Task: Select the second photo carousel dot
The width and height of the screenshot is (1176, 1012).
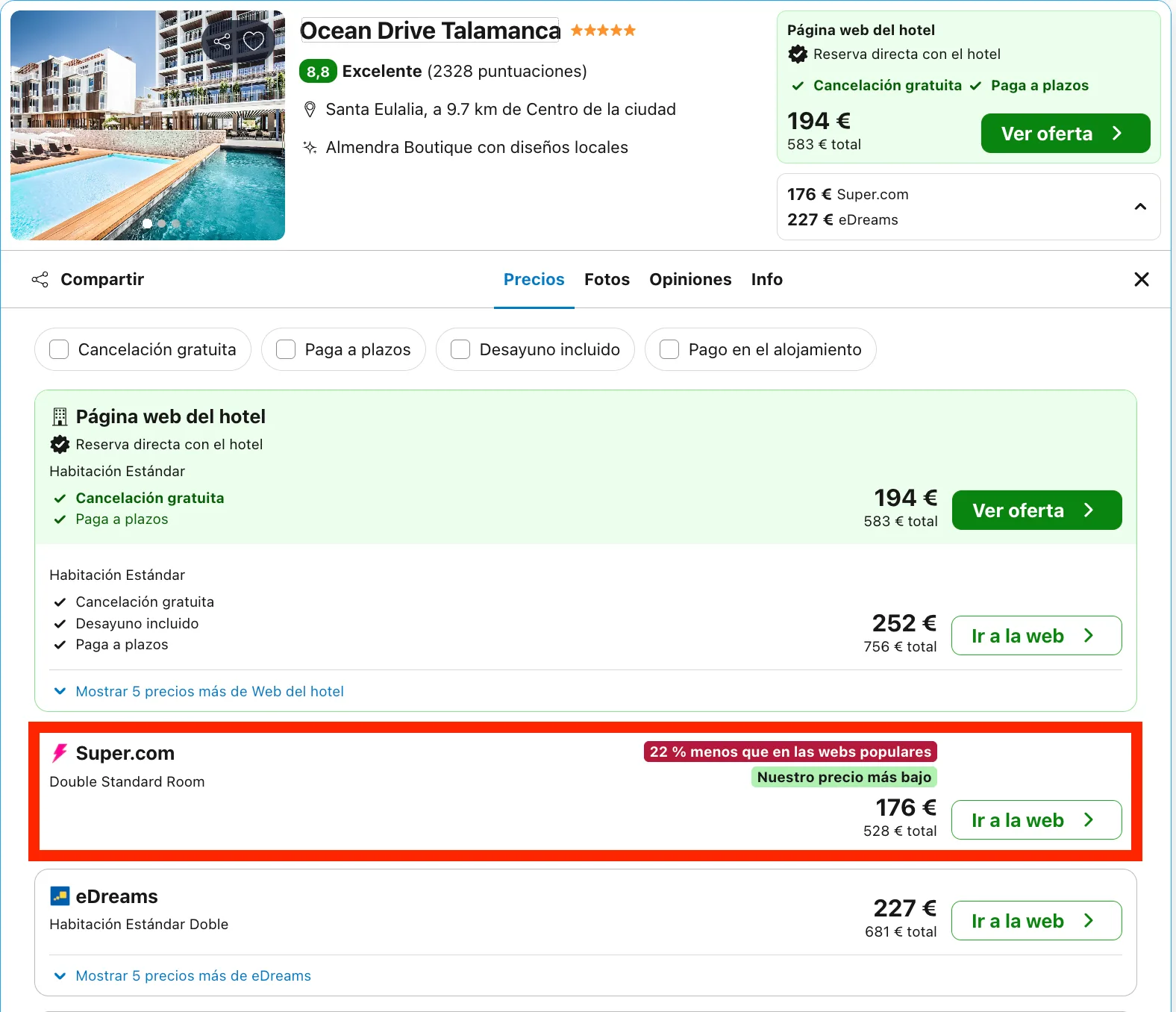Action: 161,223
